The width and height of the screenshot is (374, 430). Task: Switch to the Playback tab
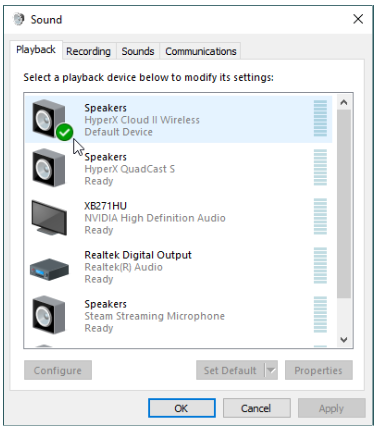click(x=36, y=50)
